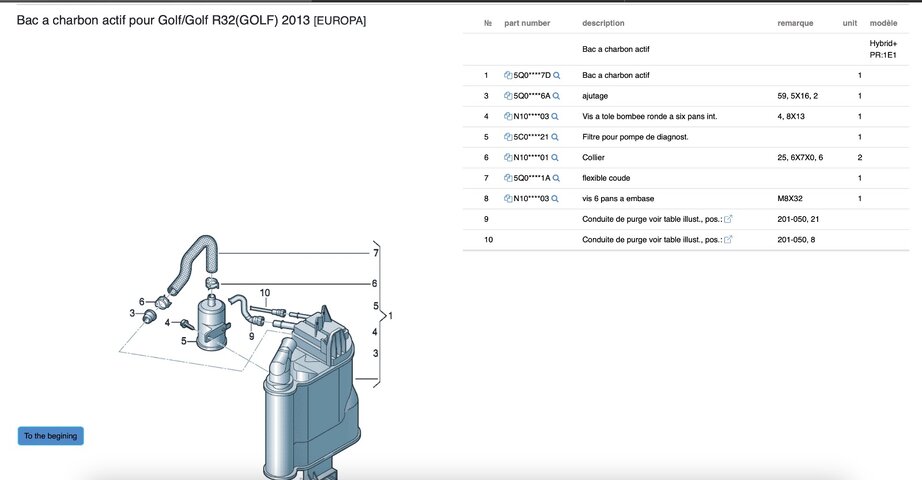The width and height of the screenshot is (922, 480).
Task: Select Filtre pour pompe de diagnost. description
Action: point(635,137)
